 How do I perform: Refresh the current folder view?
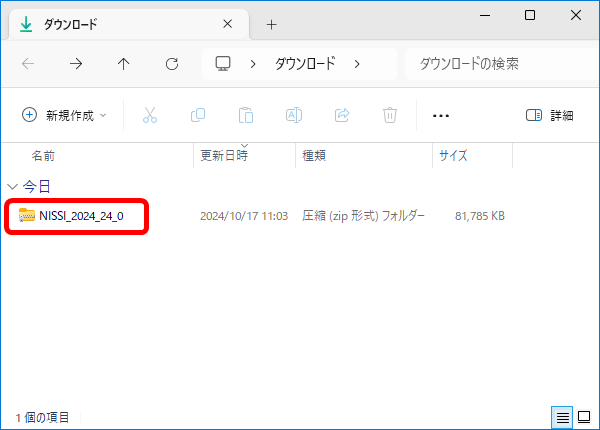tap(171, 64)
